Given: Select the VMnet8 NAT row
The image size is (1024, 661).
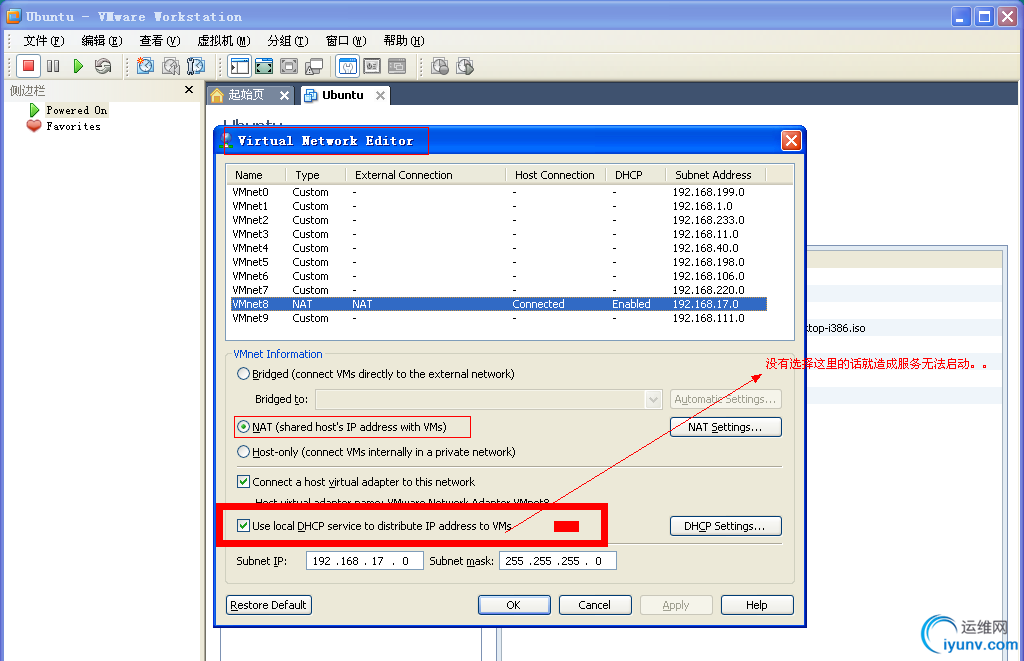Looking at the screenshot, I should (x=498, y=304).
